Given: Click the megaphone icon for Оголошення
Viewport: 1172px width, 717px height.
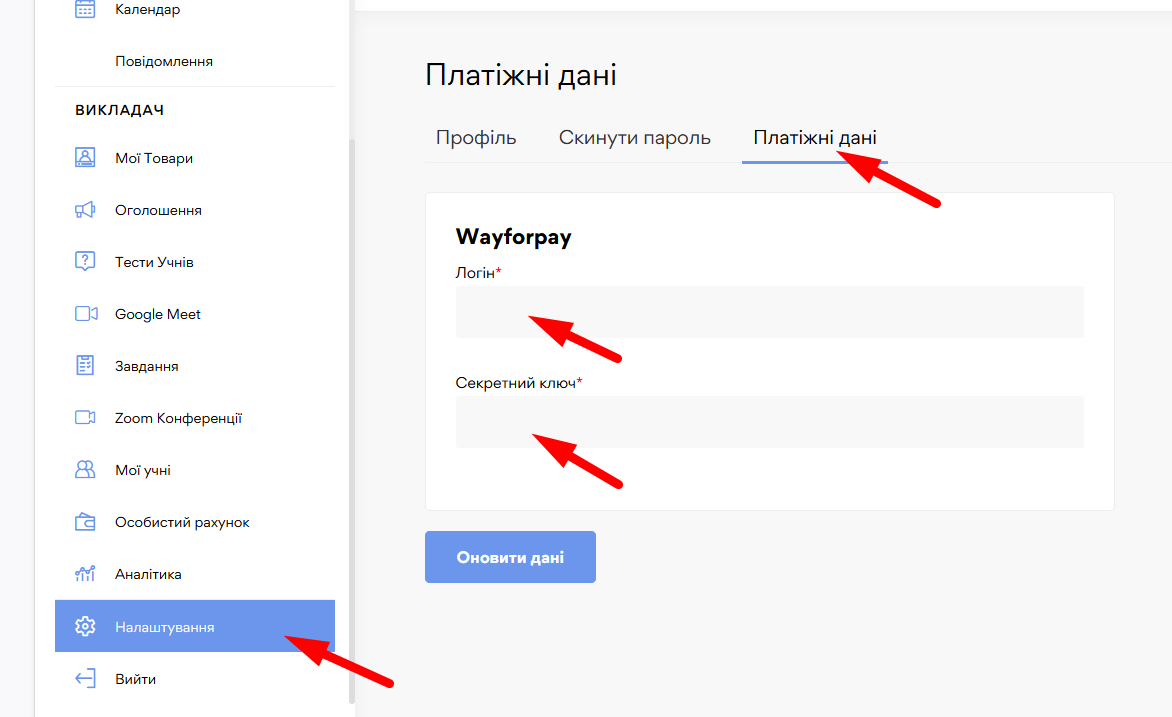Looking at the screenshot, I should coord(85,210).
